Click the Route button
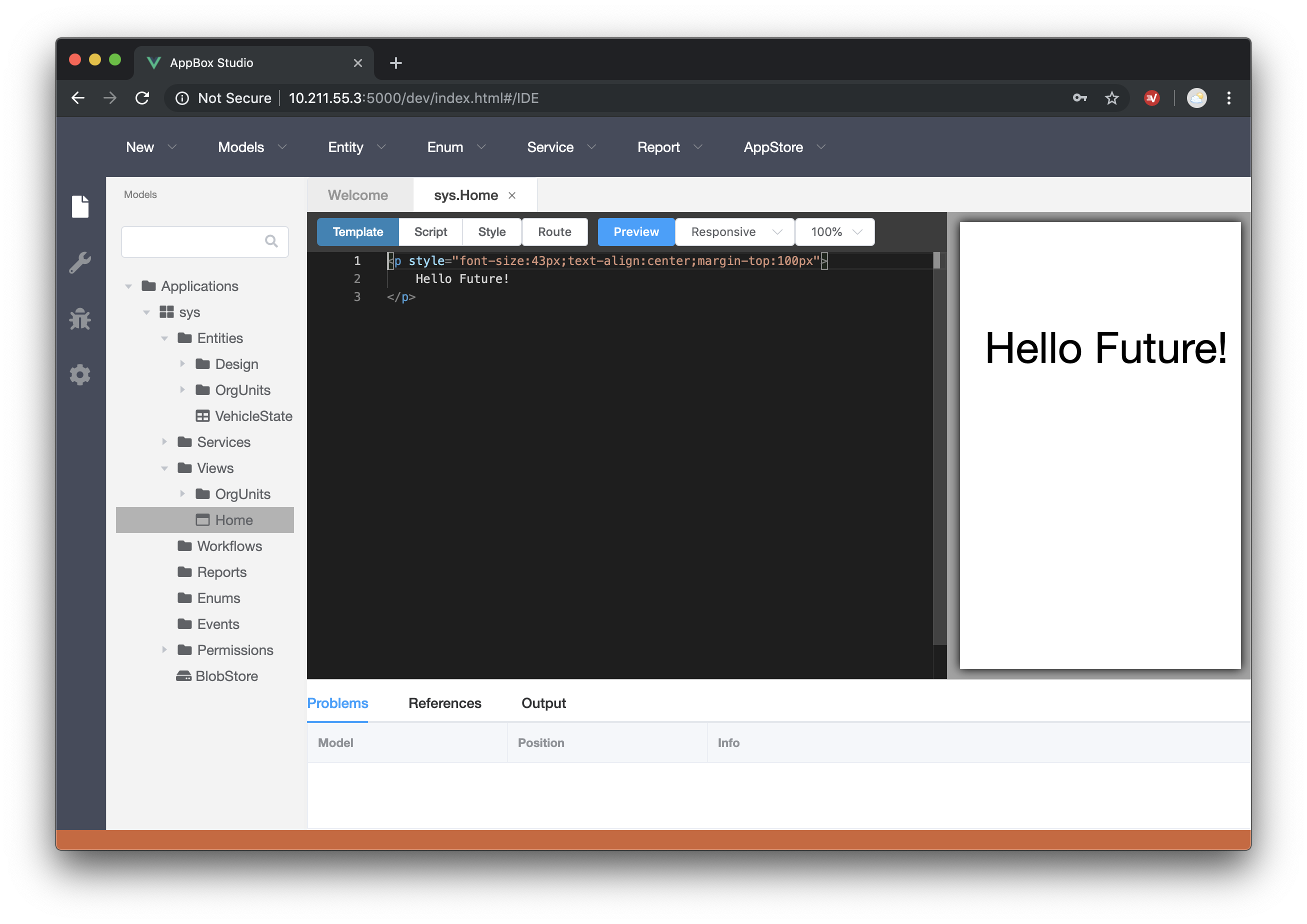Viewport: 1307px width, 924px height. click(554, 231)
